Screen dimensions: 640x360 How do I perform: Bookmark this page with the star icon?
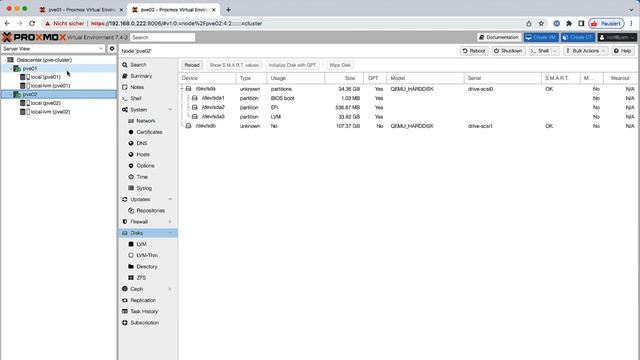[541, 24]
